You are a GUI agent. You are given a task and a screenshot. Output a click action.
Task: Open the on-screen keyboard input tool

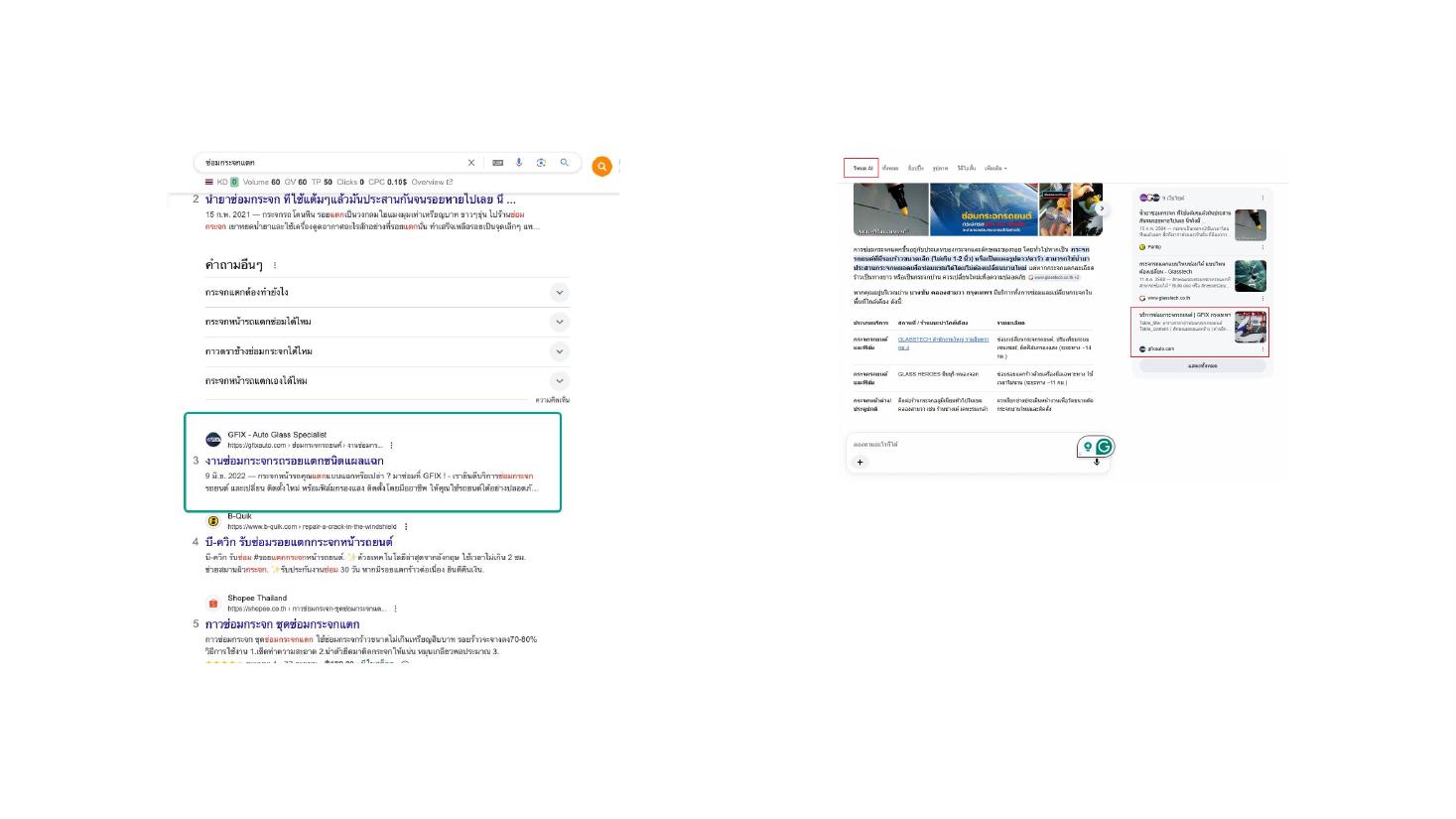pyautogui.click(x=497, y=163)
